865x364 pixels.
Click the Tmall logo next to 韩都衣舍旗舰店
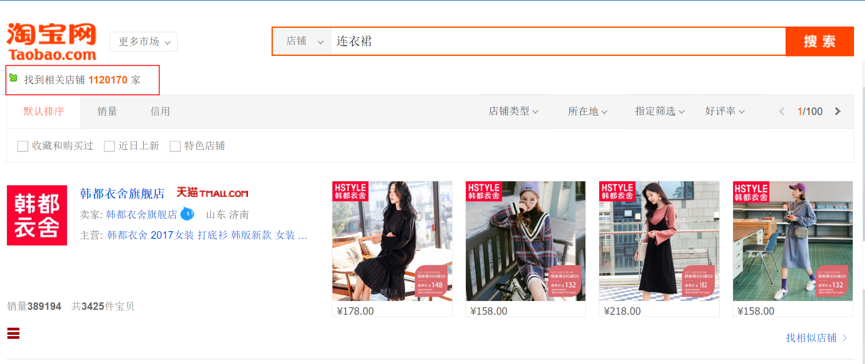[x=212, y=193]
